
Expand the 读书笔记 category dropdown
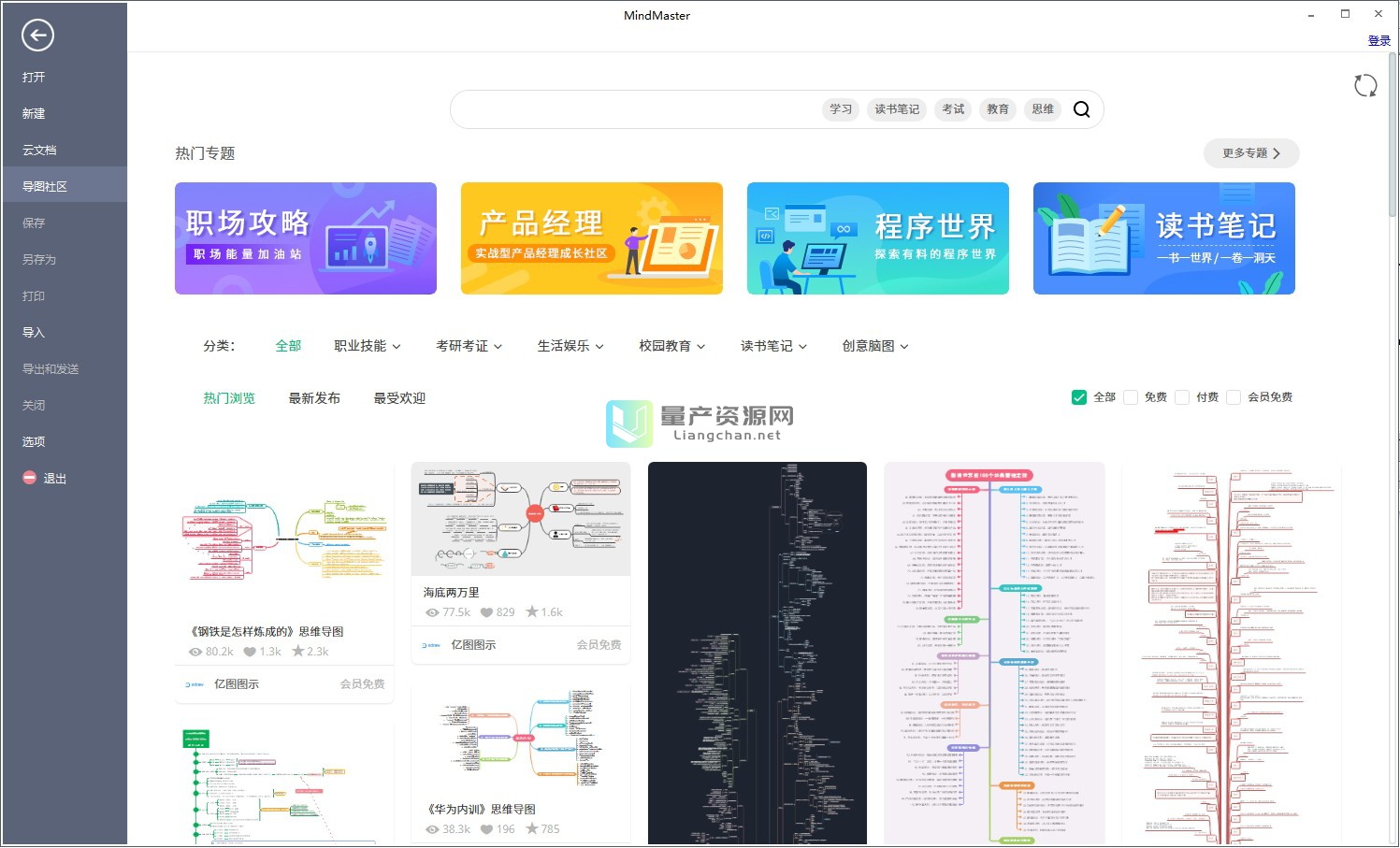point(774,346)
